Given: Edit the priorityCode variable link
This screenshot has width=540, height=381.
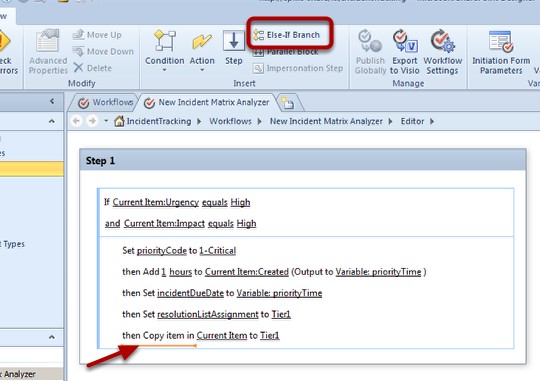Looking at the screenshot, I should pos(162,251).
